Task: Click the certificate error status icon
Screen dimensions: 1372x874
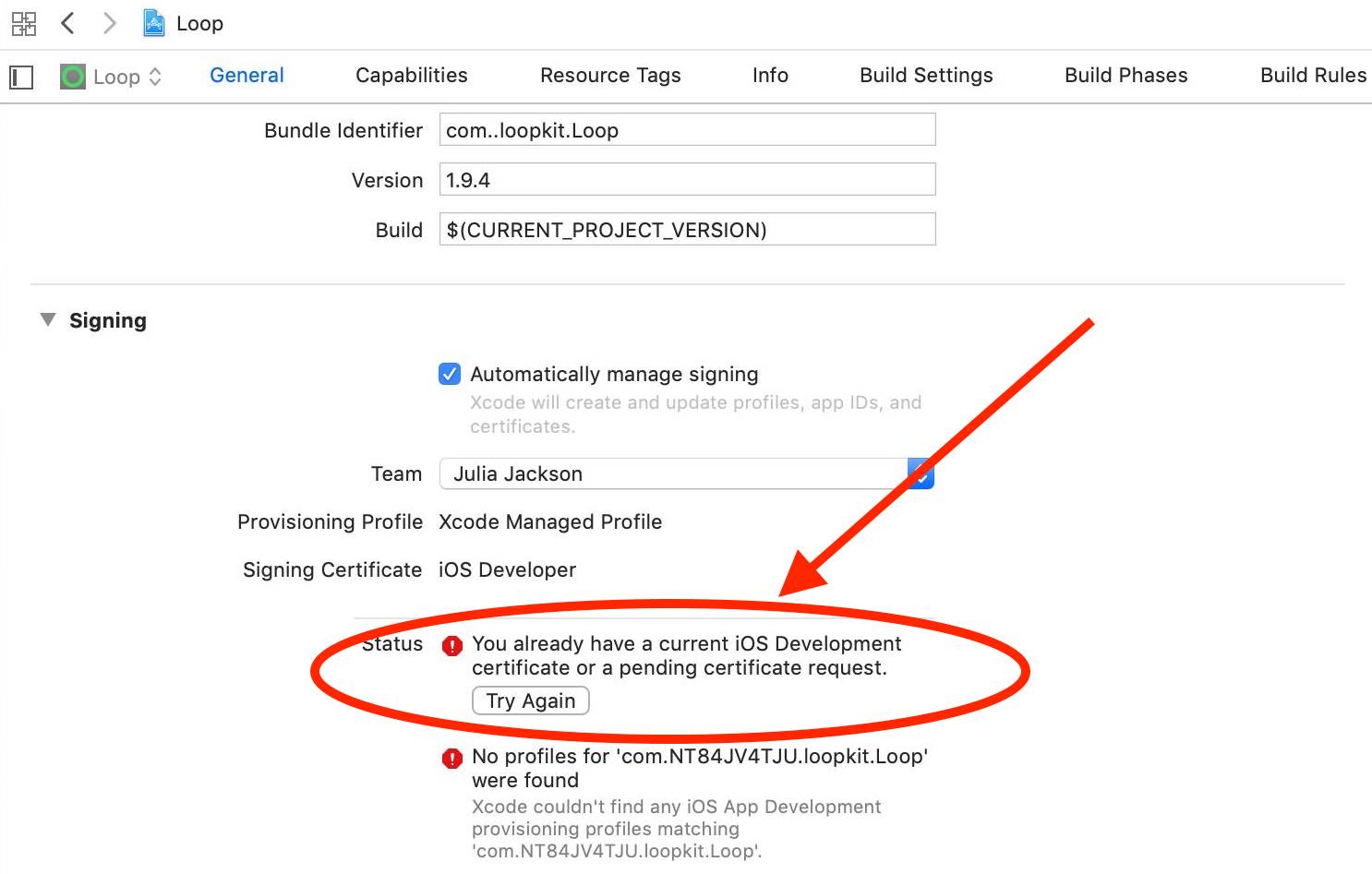Action: pyautogui.click(x=451, y=646)
